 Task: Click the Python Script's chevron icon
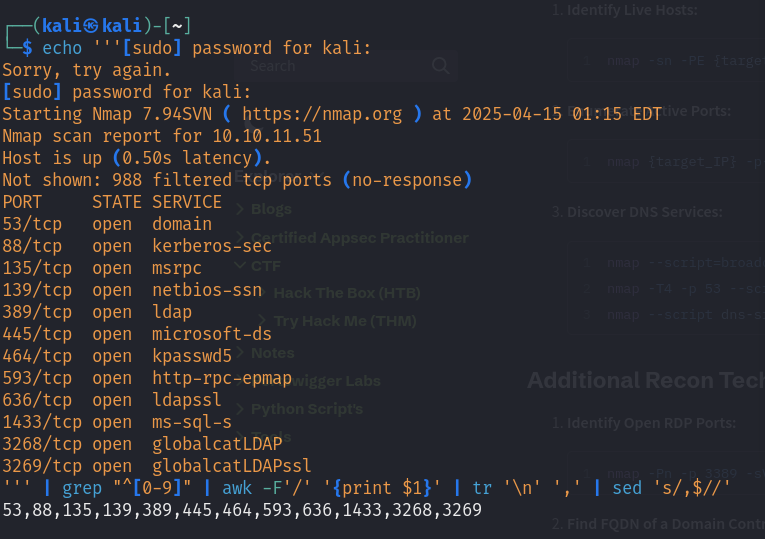coord(240,409)
